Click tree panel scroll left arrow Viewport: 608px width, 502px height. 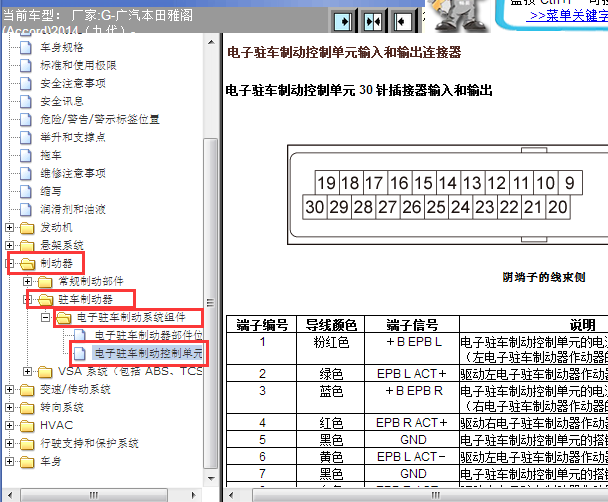point(10,495)
